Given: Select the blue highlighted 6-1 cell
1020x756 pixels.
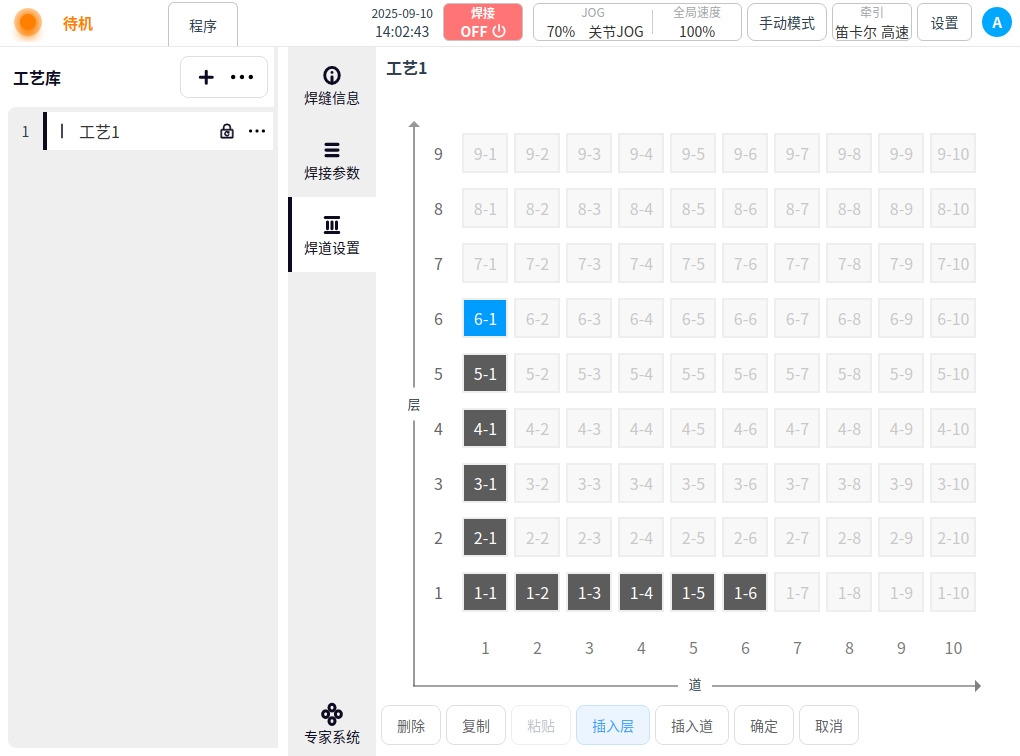Looking at the screenshot, I should pos(485,319).
